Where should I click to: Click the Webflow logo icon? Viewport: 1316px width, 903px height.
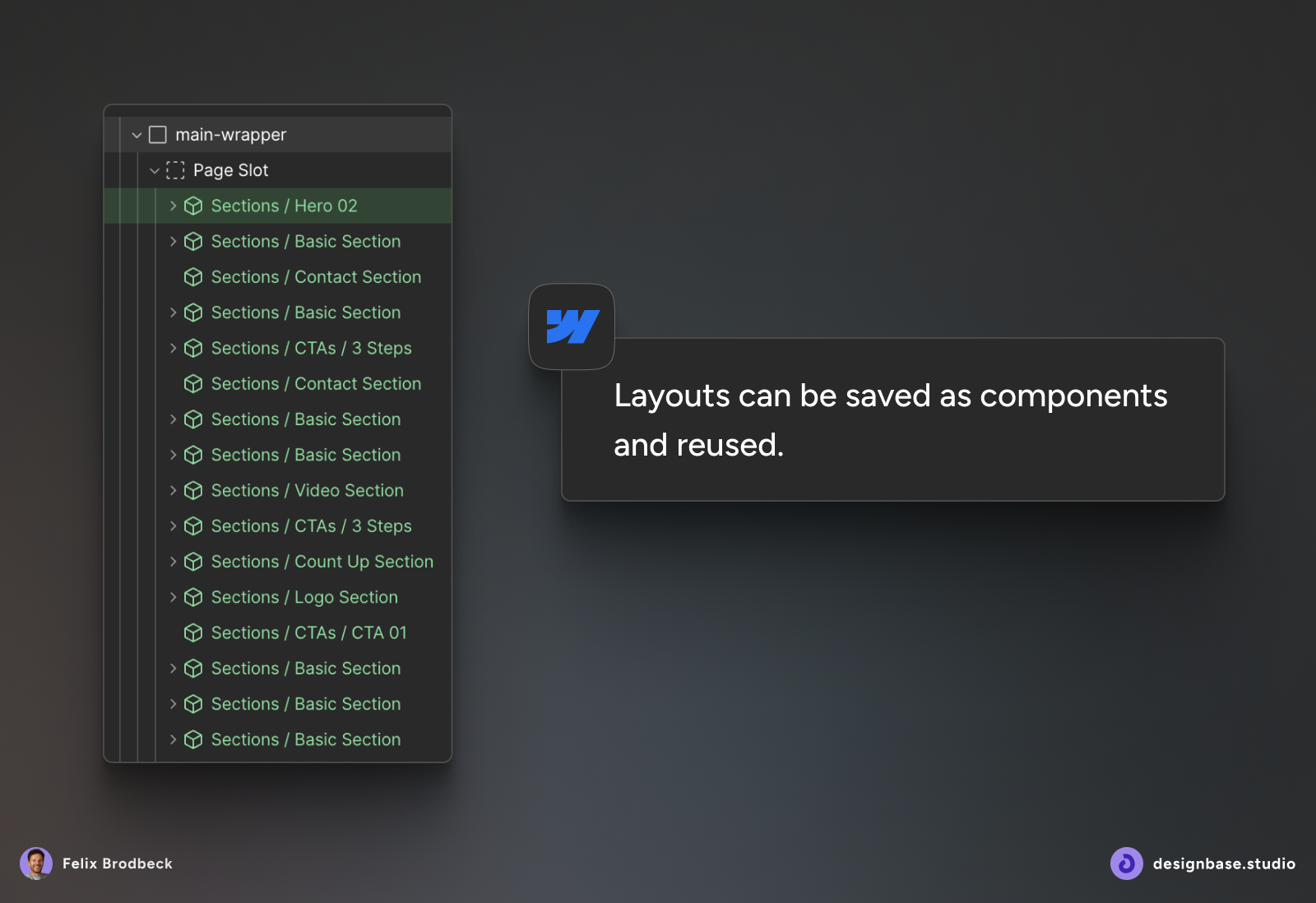coord(572,326)
